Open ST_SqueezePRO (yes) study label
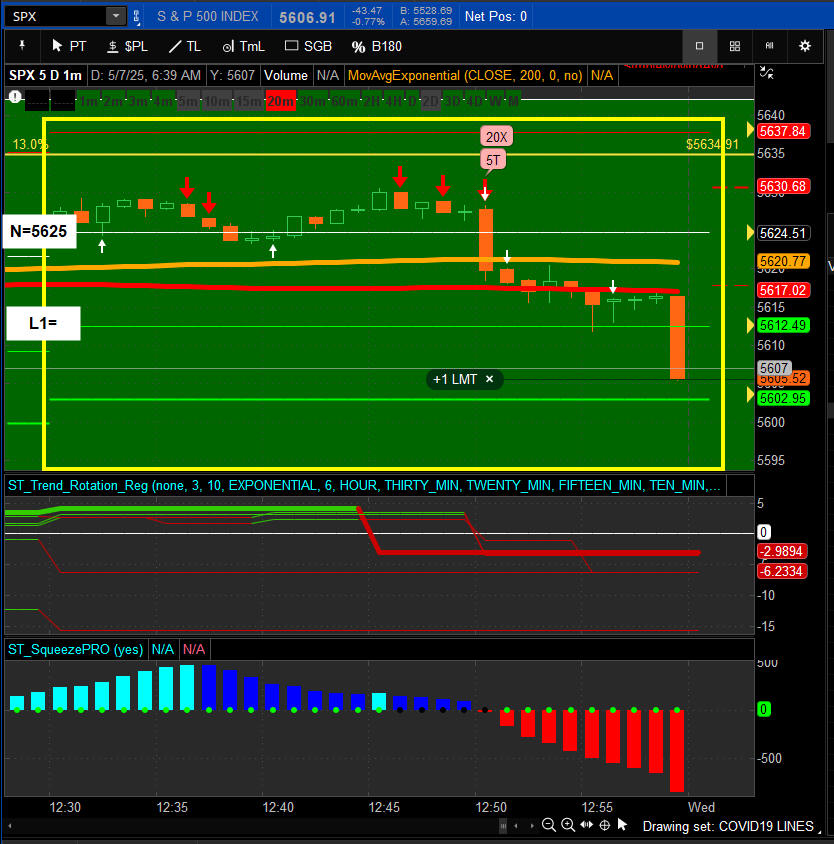Viewport: 834px width, 844px height. pos(75,649)
